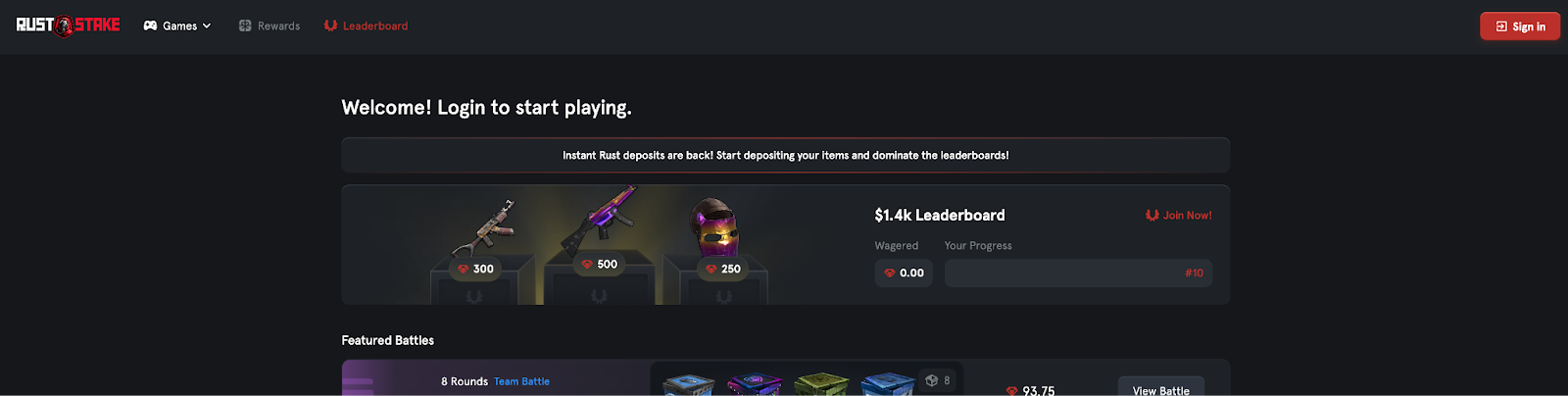Click the laurel icon beside Leaderboard
Image resolution: width=1568 pixels, height=396 pixels.
pyautogui.click(x=330, y=25)
